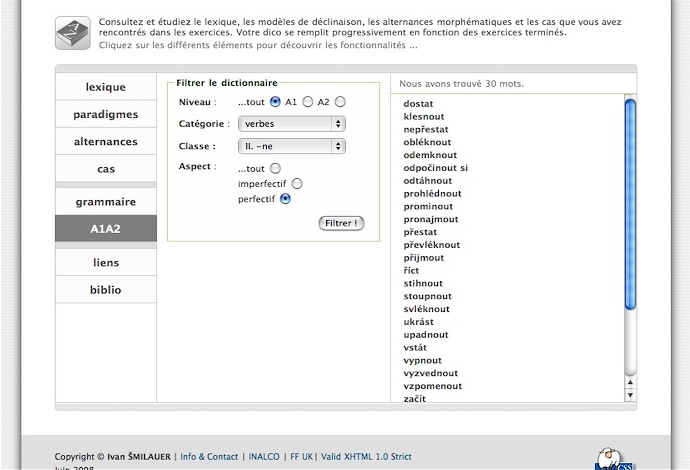Select the '...tout' niveau radio button
Screen dimensions: 690x470
tap(275, 102)
